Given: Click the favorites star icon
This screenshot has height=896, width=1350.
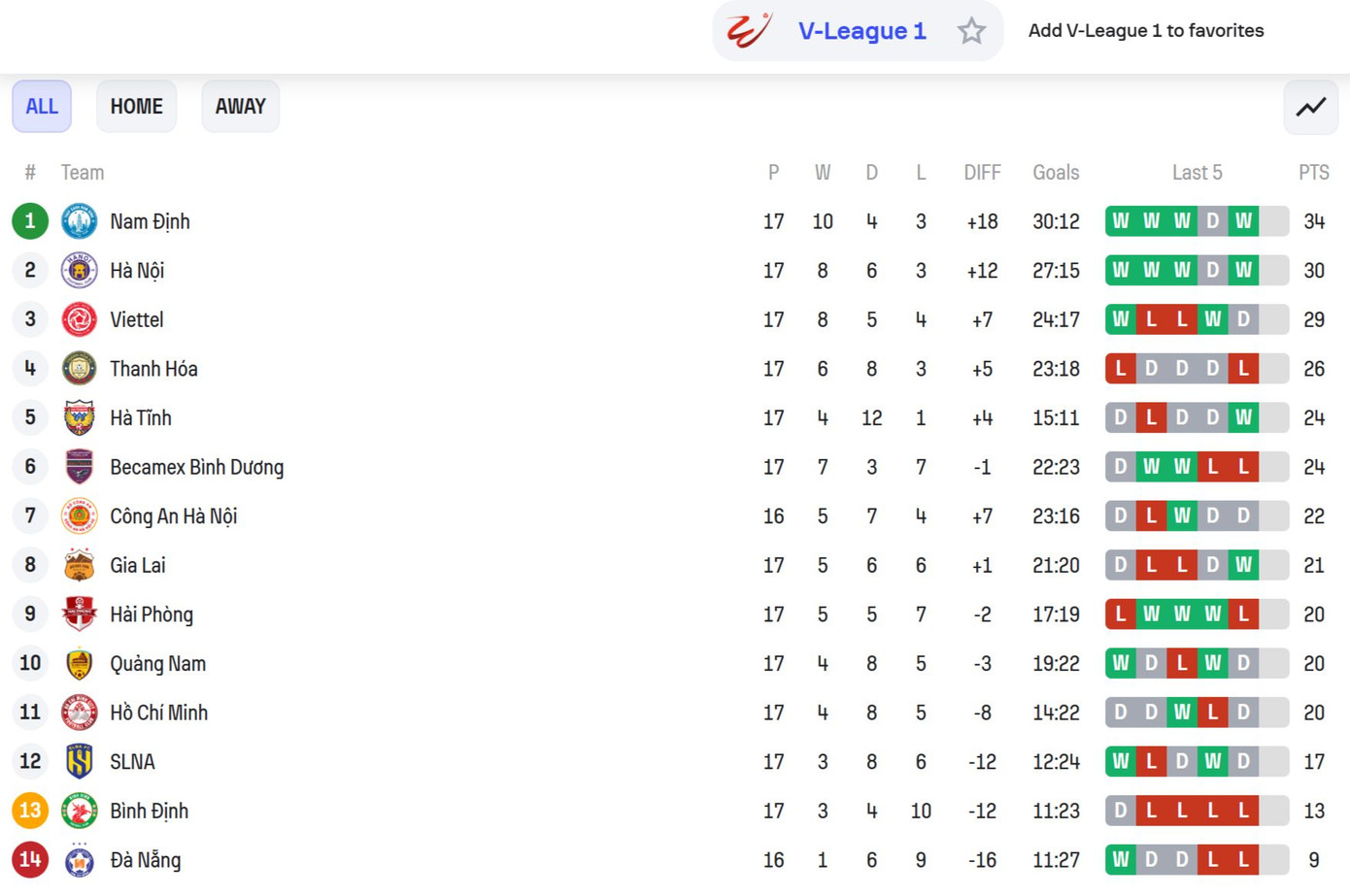Looking at the screenshot, I should (971, 31).
